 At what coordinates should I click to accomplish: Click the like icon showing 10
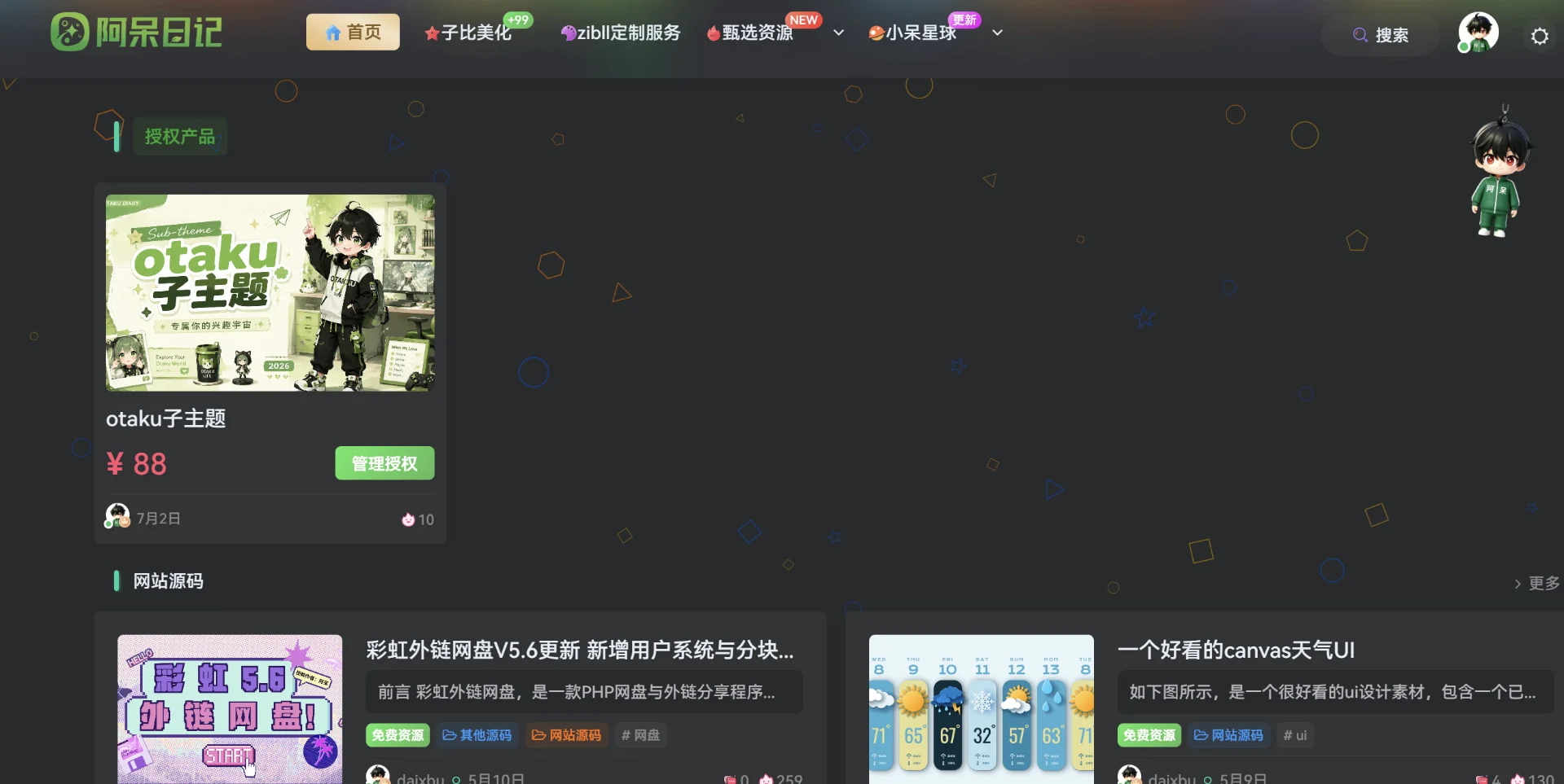point(408,519)
